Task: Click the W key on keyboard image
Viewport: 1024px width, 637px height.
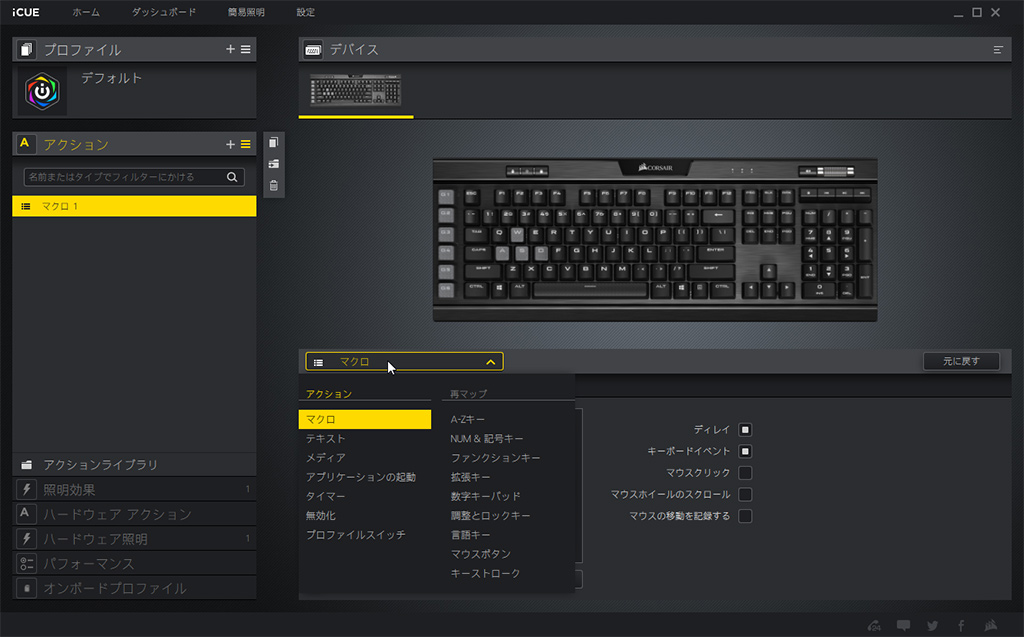Action: 517,233
